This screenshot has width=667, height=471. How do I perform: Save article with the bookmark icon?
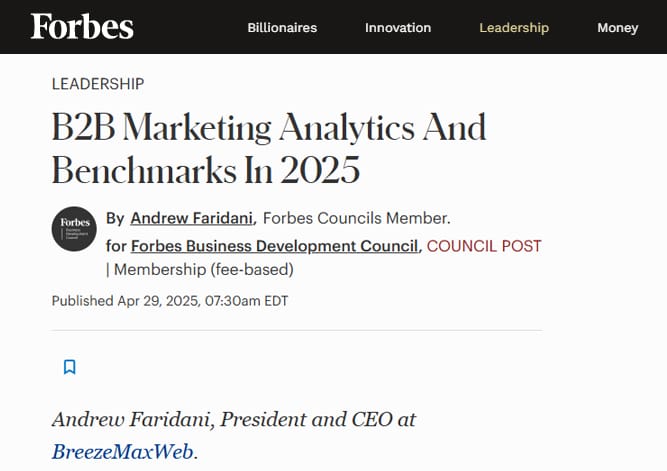70,367
